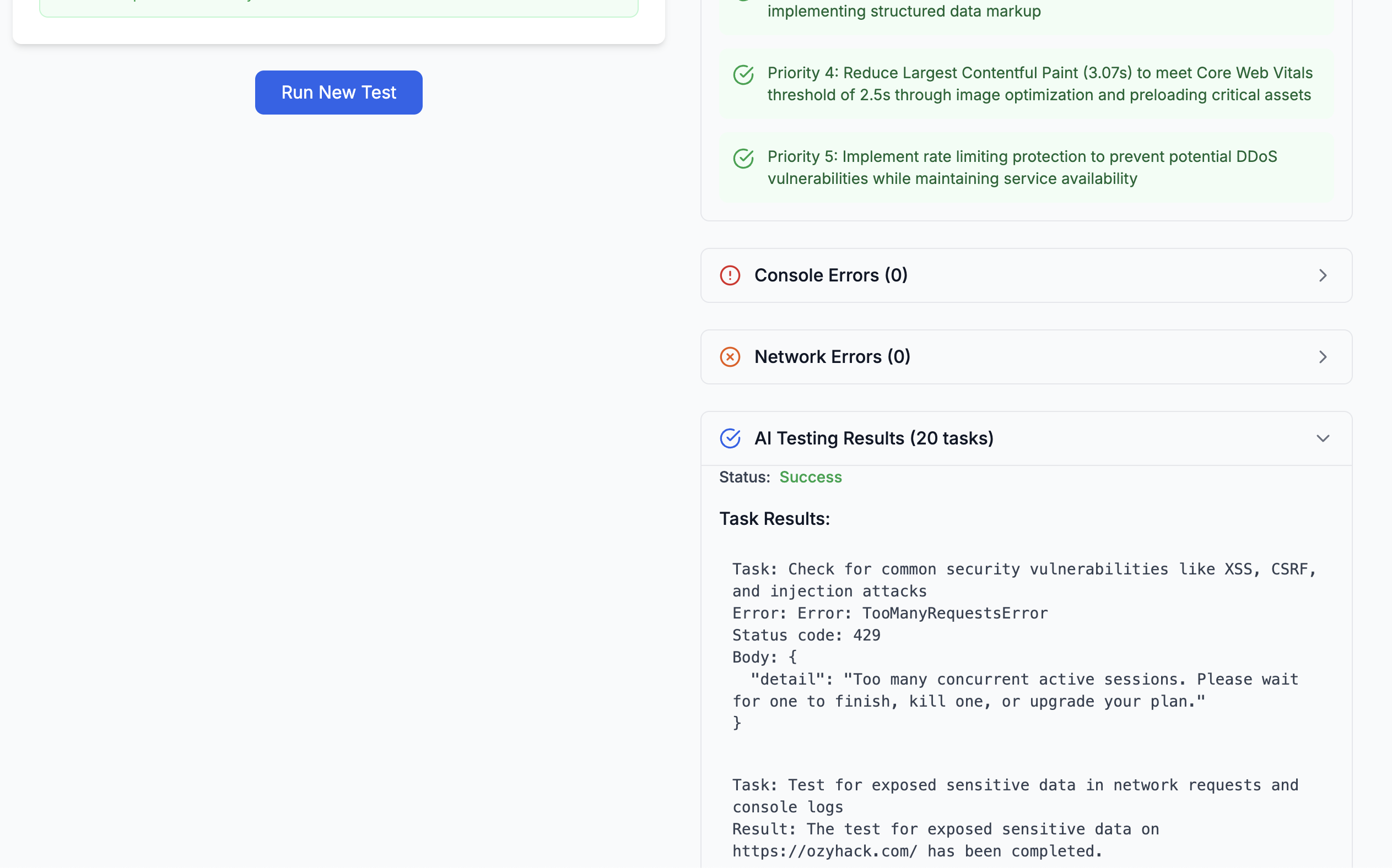The width and height of the screenshot is (1392, 868).
Task: Click the Task Results heading
Action: (x=774, y=519)
